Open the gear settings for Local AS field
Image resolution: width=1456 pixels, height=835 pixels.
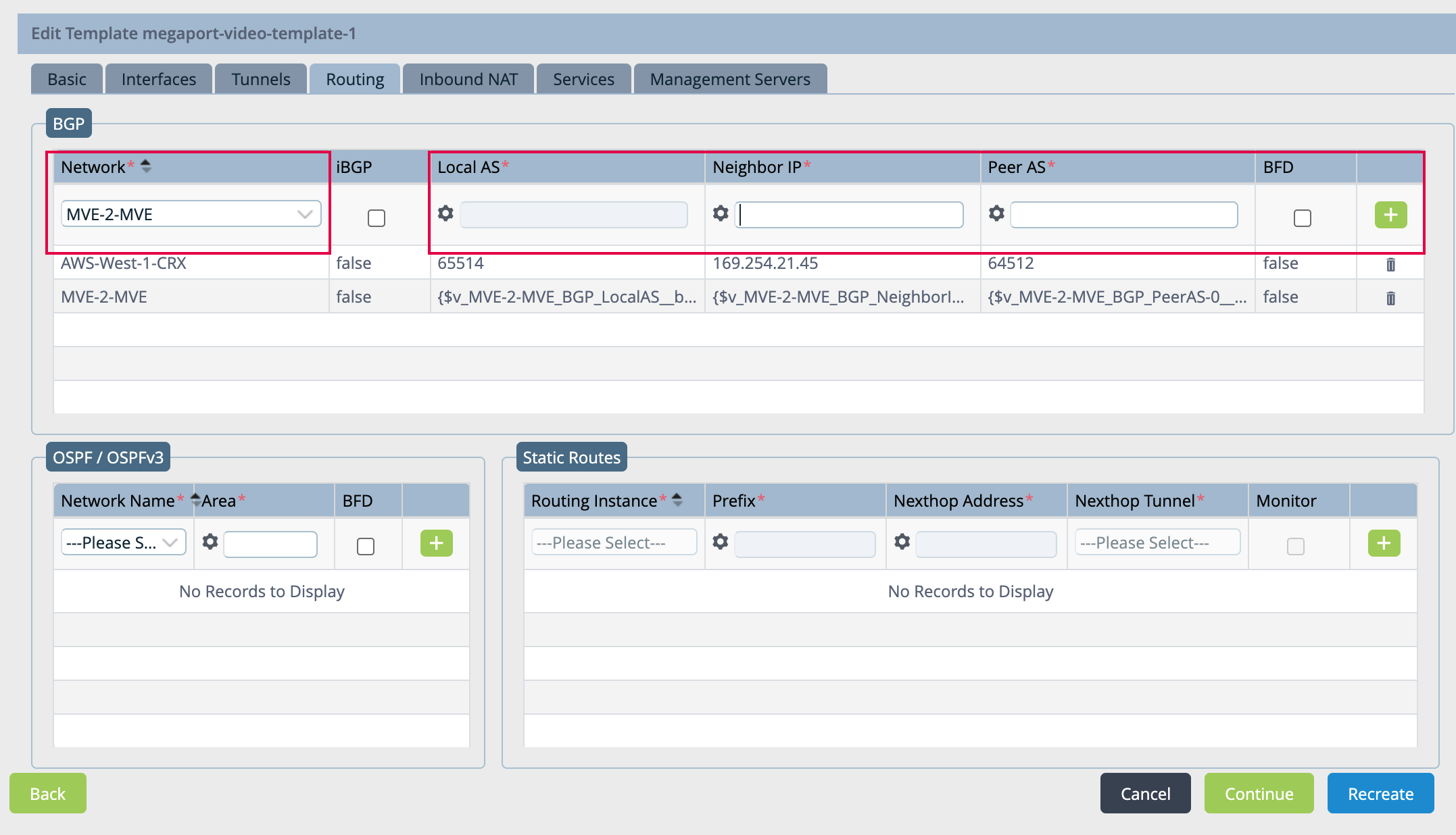click(x=445, y=213)
